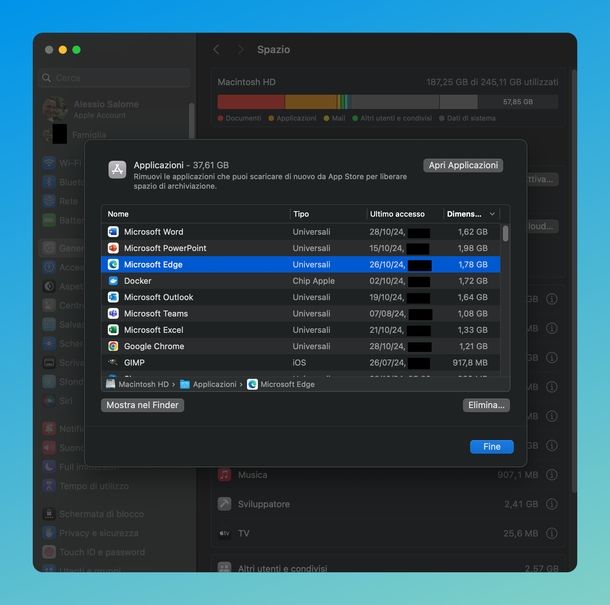Image resolution: width=610 pixels, height=605 pixels.
Task: Click the 917,8 MB size cell
Action: coord(470,363)
